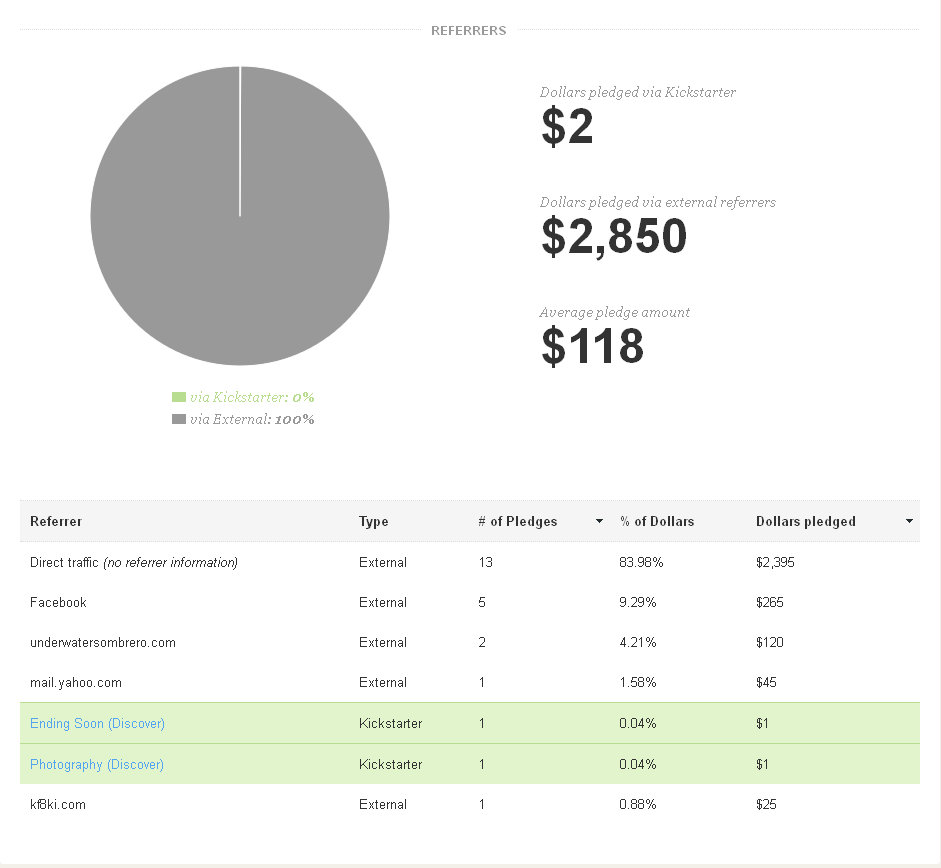941x868 pixels.
Task: Click the # of Pledges column header
Action: (x=517, y=521)
